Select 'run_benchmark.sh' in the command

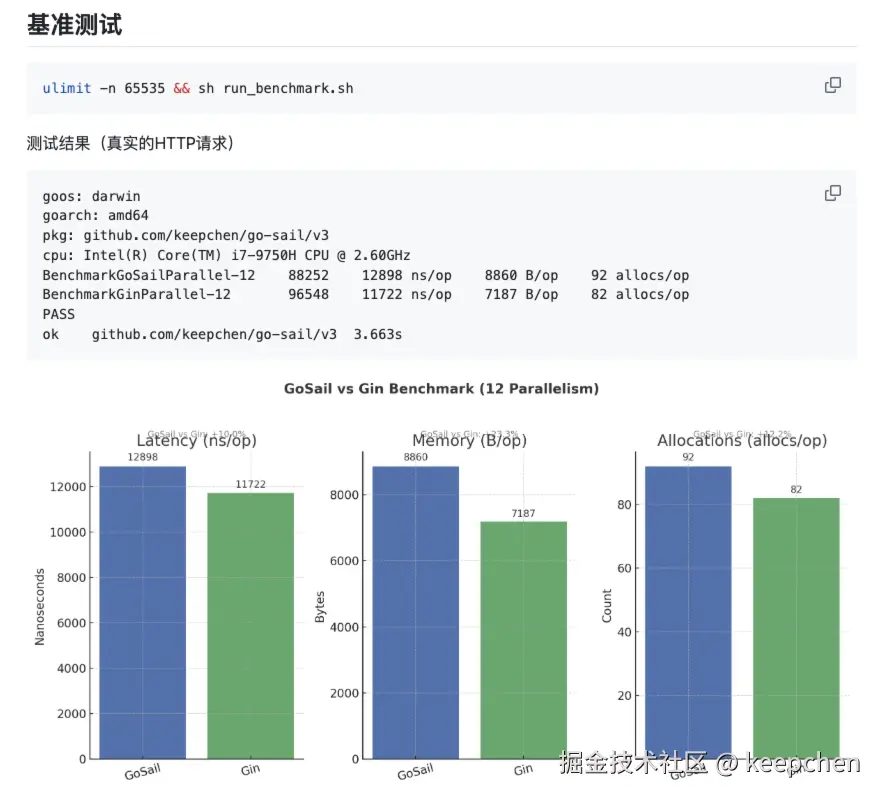pyautogui.click(x=288, y=89)
